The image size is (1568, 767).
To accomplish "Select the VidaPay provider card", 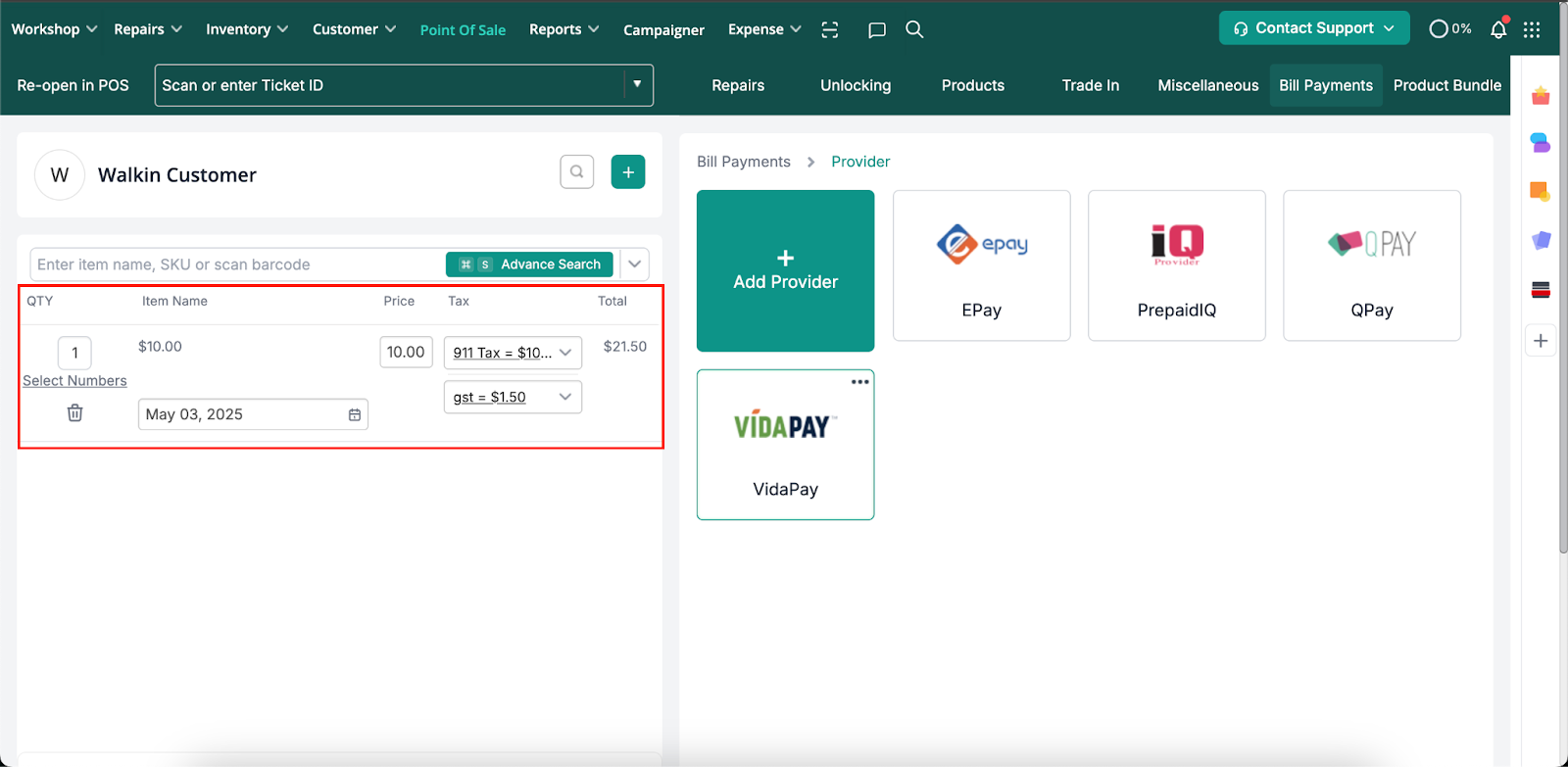I will tap(785, 445).
